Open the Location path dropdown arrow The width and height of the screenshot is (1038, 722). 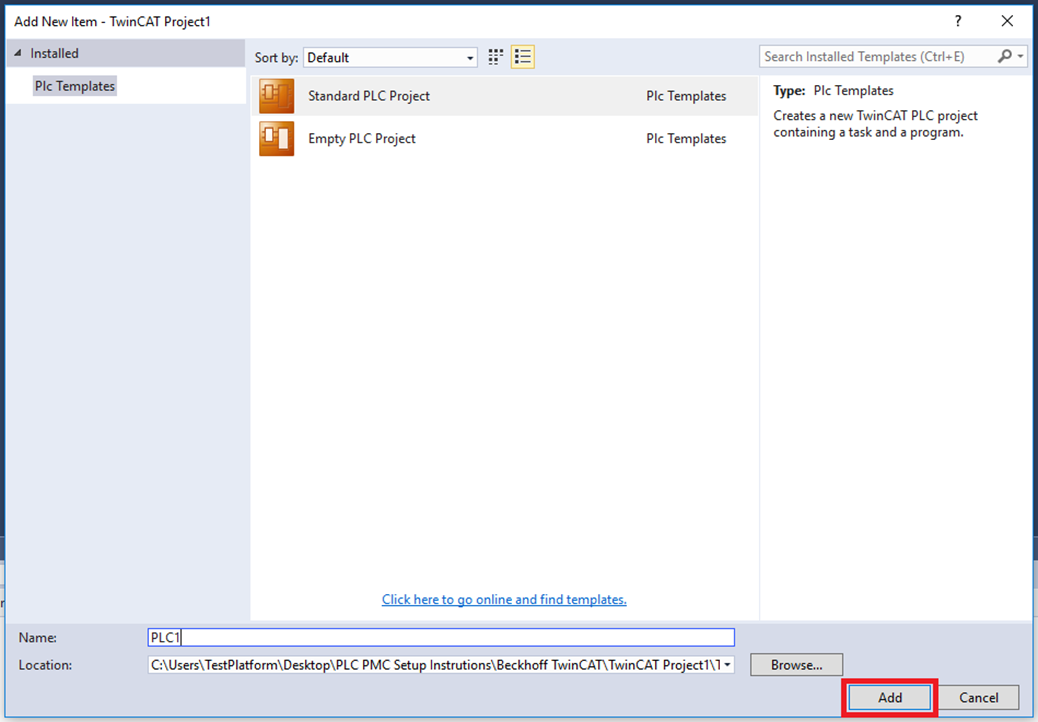point(727,665)
